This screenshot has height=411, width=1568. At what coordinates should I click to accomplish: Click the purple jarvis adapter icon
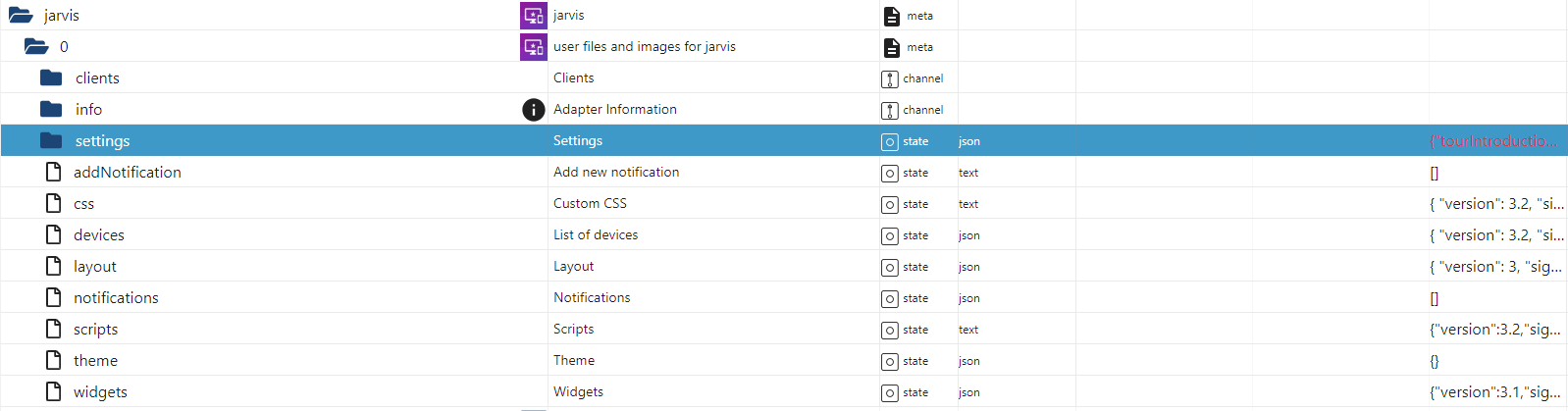pyautogui.click(x=533, y=16)
